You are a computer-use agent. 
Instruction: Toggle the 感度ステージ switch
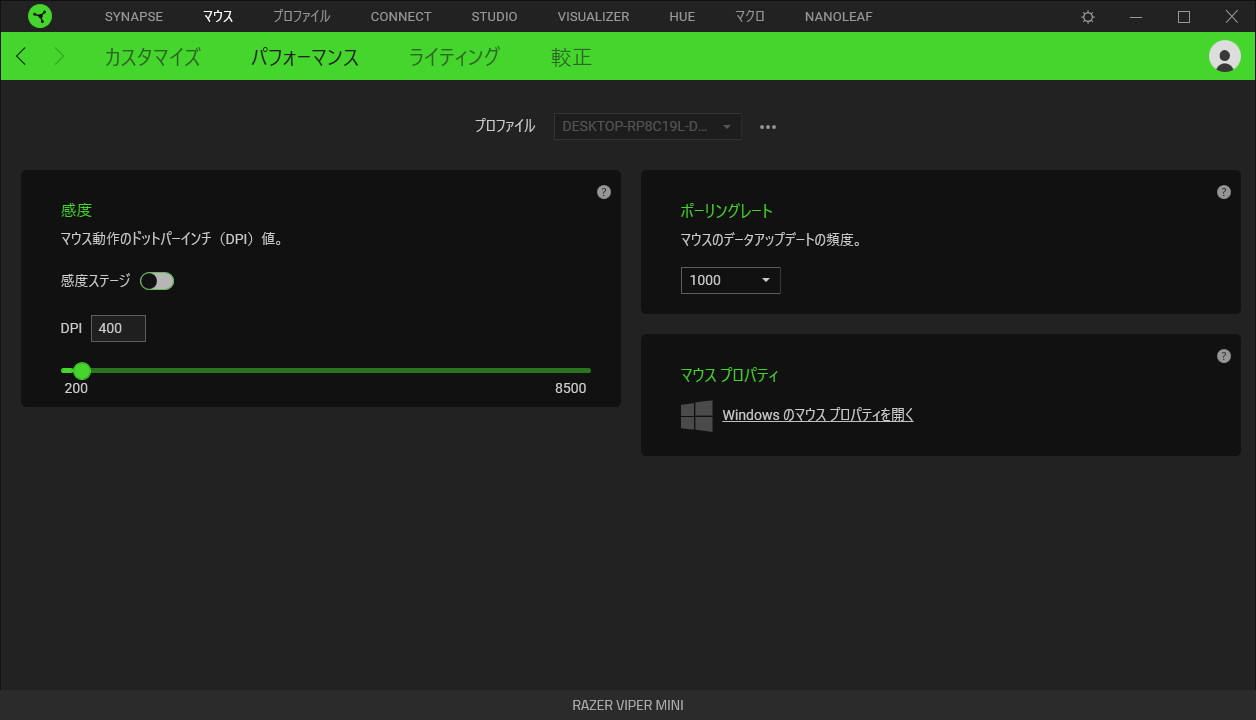[157, 281]
